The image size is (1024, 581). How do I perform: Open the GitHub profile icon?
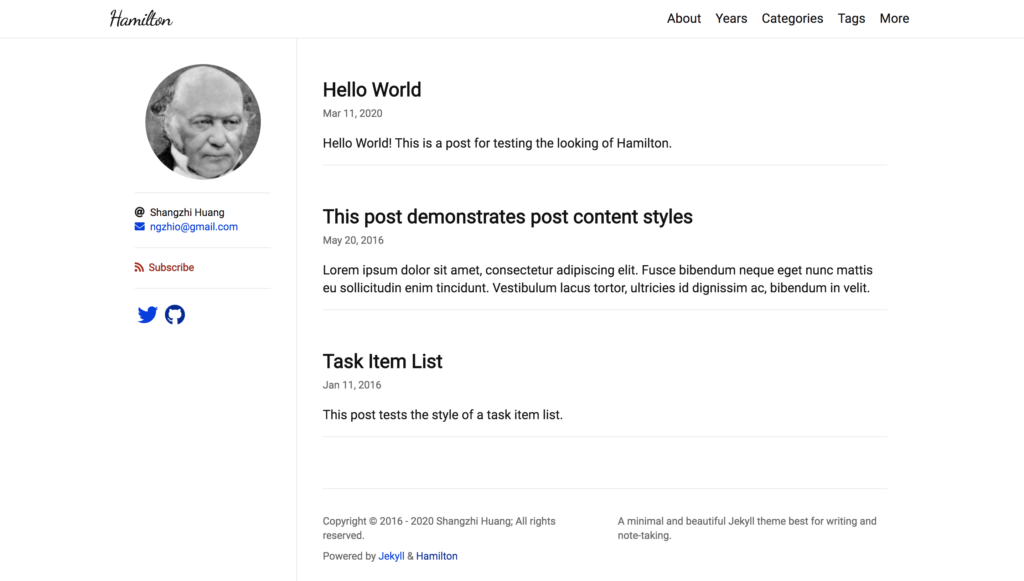(x=175, y=315)
